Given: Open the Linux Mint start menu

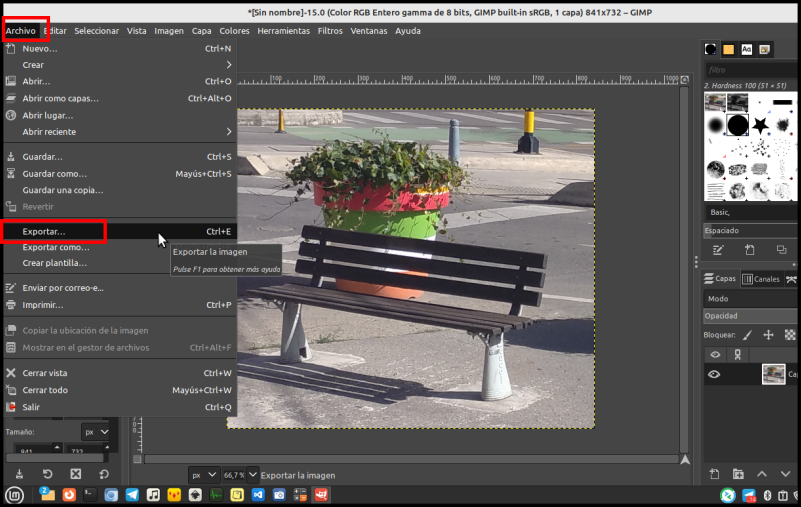Looking at the screenshot, I should 14,495.
